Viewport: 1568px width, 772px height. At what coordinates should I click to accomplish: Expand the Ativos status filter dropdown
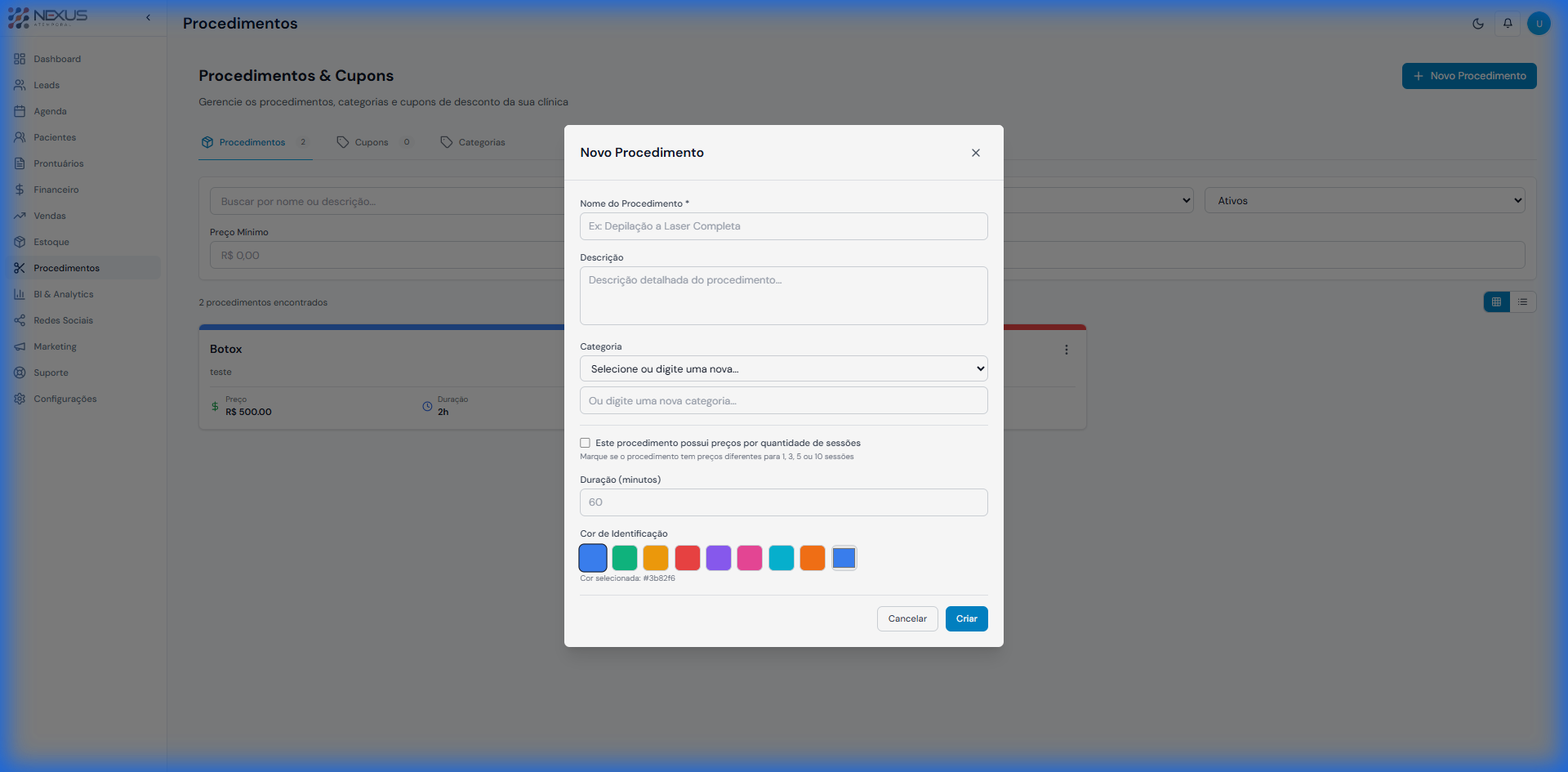1364,200
